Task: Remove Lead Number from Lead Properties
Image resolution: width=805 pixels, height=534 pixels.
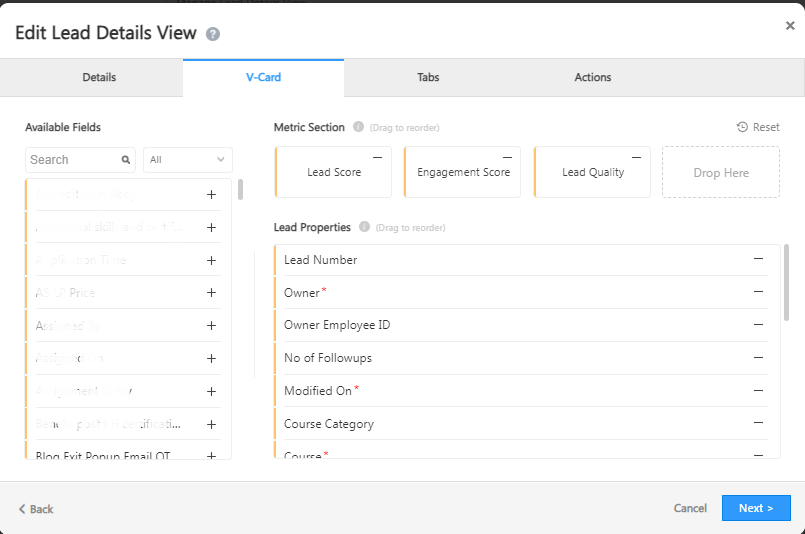Action: point(759,259)
